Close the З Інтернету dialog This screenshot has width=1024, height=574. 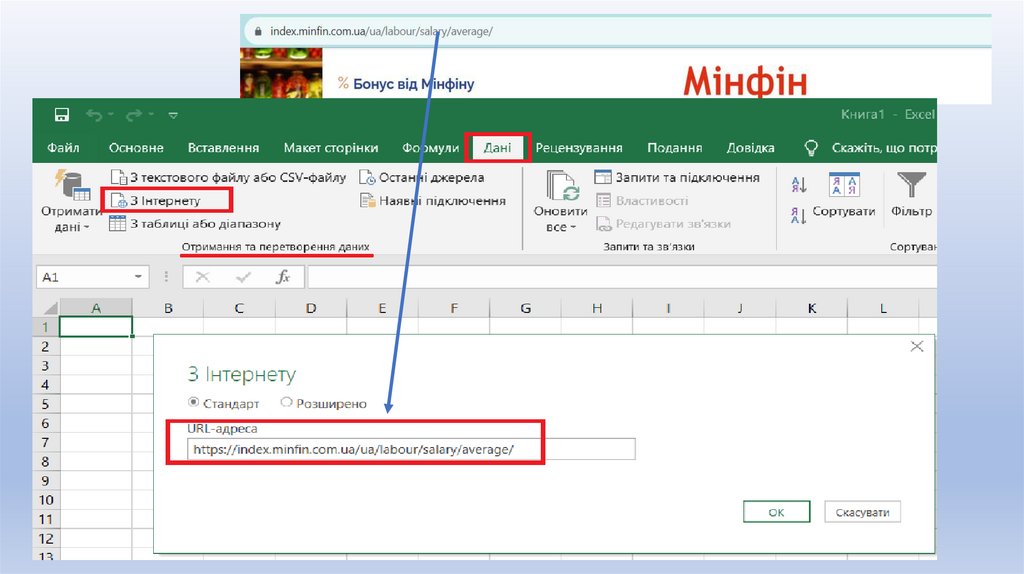[x=917, y=346]
